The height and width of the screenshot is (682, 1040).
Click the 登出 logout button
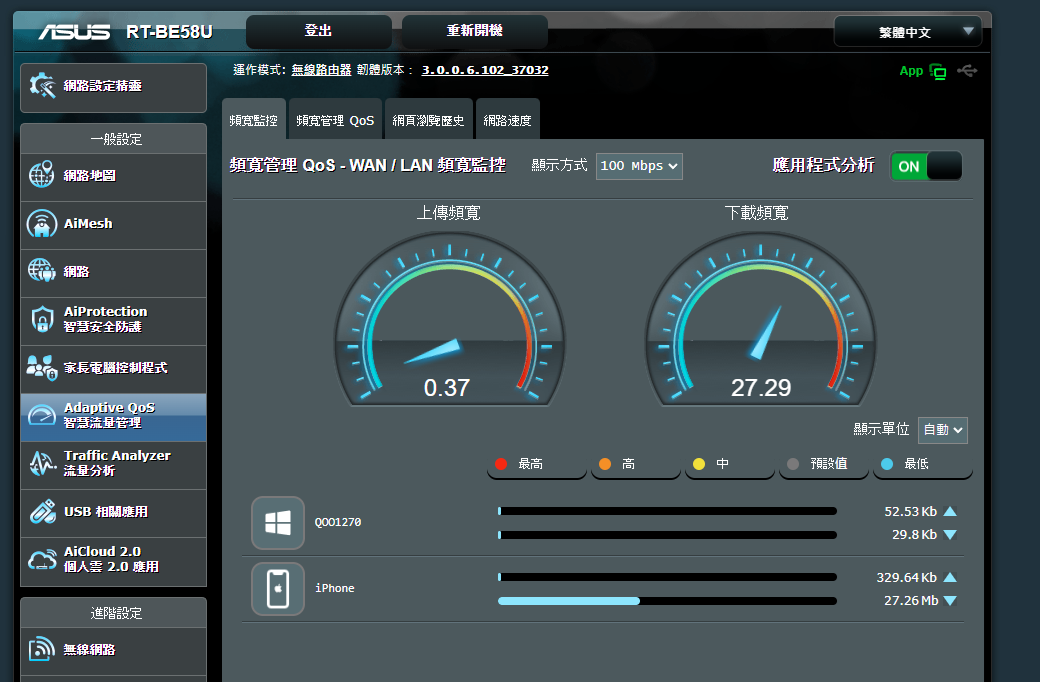[318, 31]
